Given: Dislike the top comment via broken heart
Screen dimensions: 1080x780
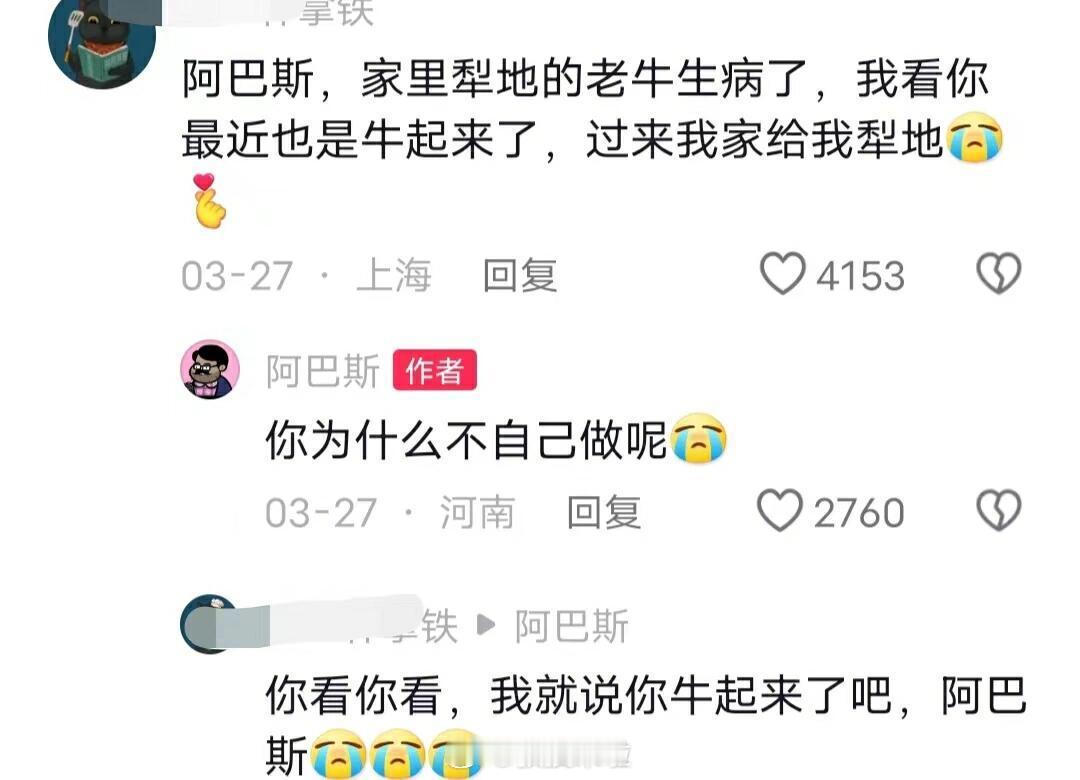Looking at the screenshot, I should pos(999,274).
